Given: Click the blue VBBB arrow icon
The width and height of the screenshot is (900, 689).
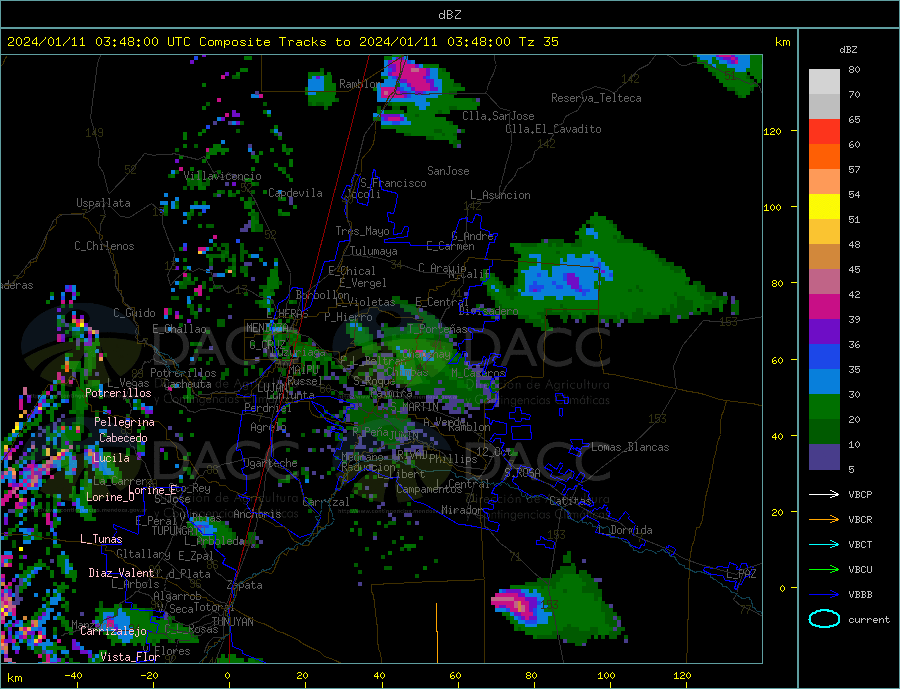Looking at the screenshot, I should 824,595.
